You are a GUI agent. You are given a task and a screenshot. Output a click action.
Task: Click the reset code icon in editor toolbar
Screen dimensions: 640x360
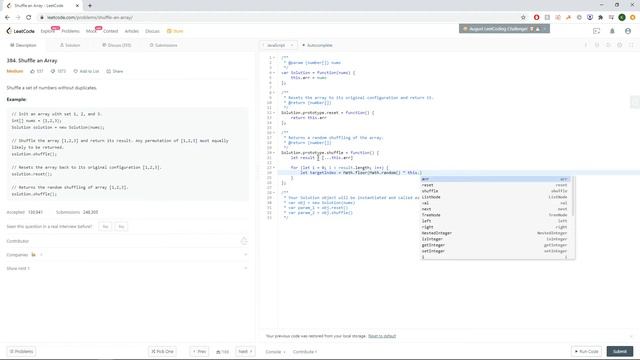(608, 45)
